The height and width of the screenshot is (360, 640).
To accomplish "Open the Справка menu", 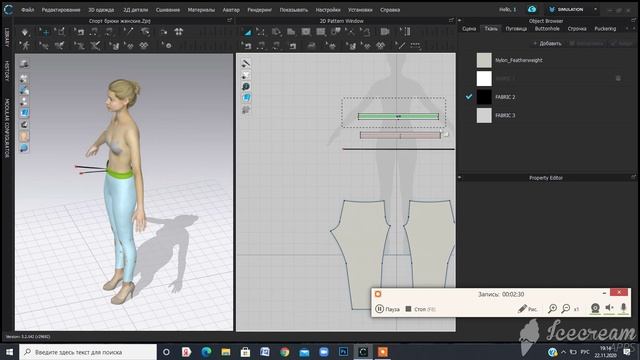I will 390,10.
